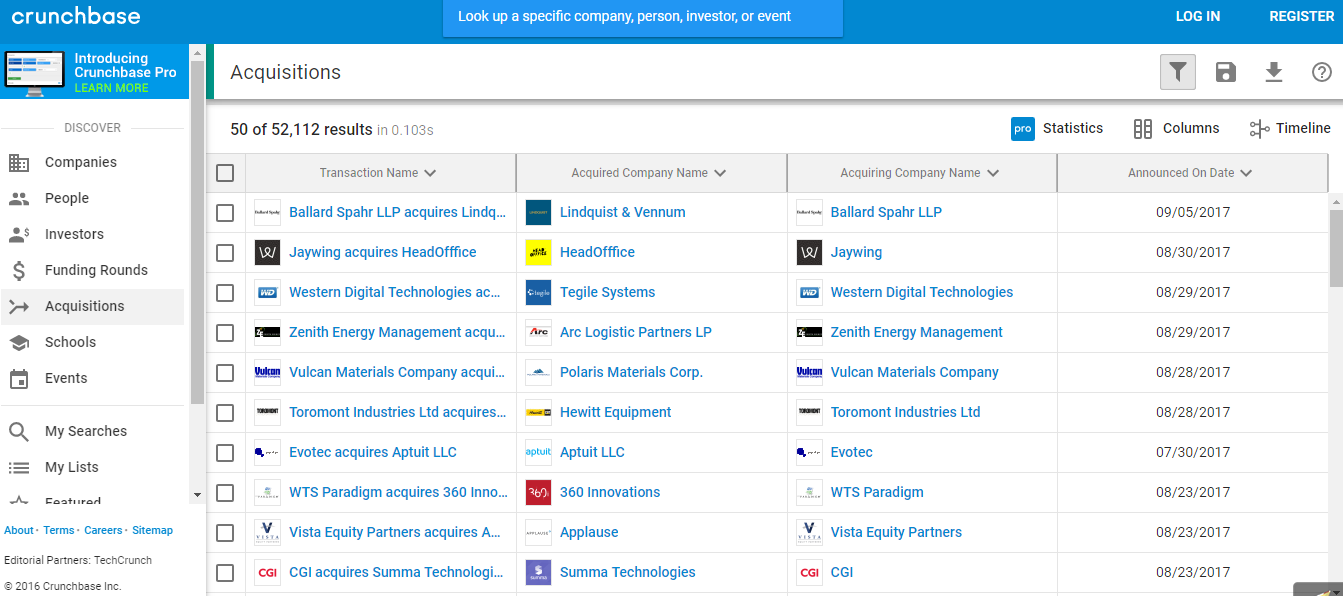Click the download results icon

pyautogui.click(x=1273, y=72)
